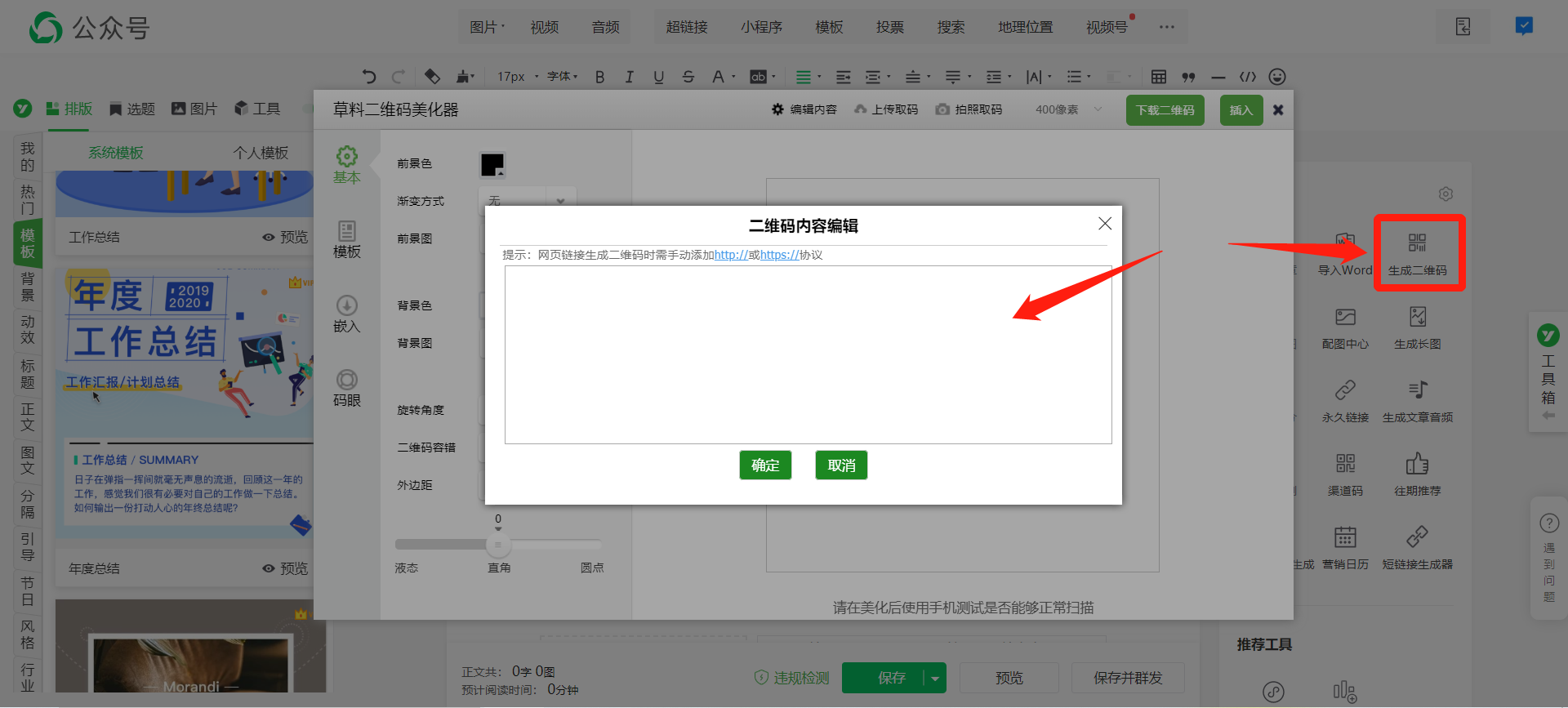Click the http:// hint link
1568x708 pixels.
pos(731,255)
